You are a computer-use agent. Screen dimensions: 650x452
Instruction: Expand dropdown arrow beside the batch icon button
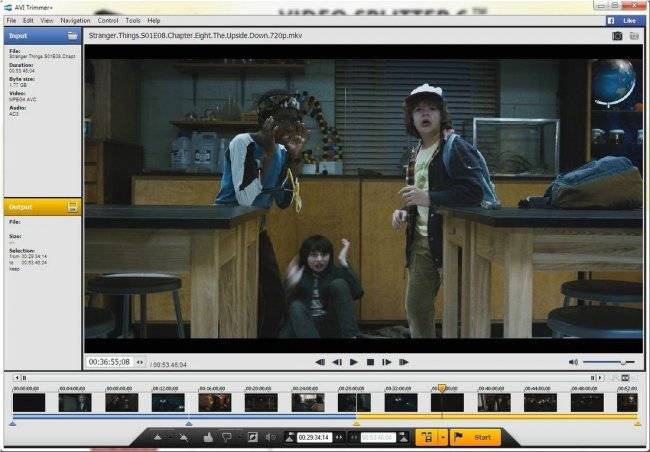(443, 437)
